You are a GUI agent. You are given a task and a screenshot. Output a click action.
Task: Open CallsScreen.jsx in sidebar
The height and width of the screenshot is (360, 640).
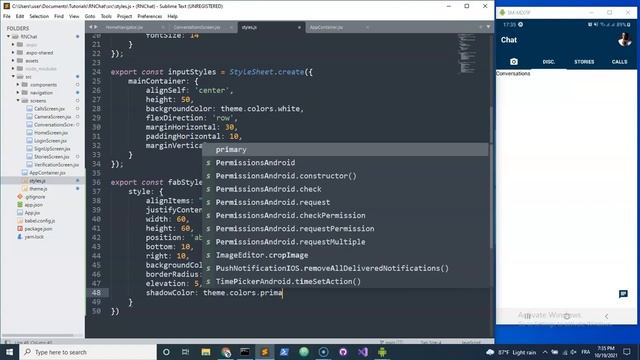49,109
